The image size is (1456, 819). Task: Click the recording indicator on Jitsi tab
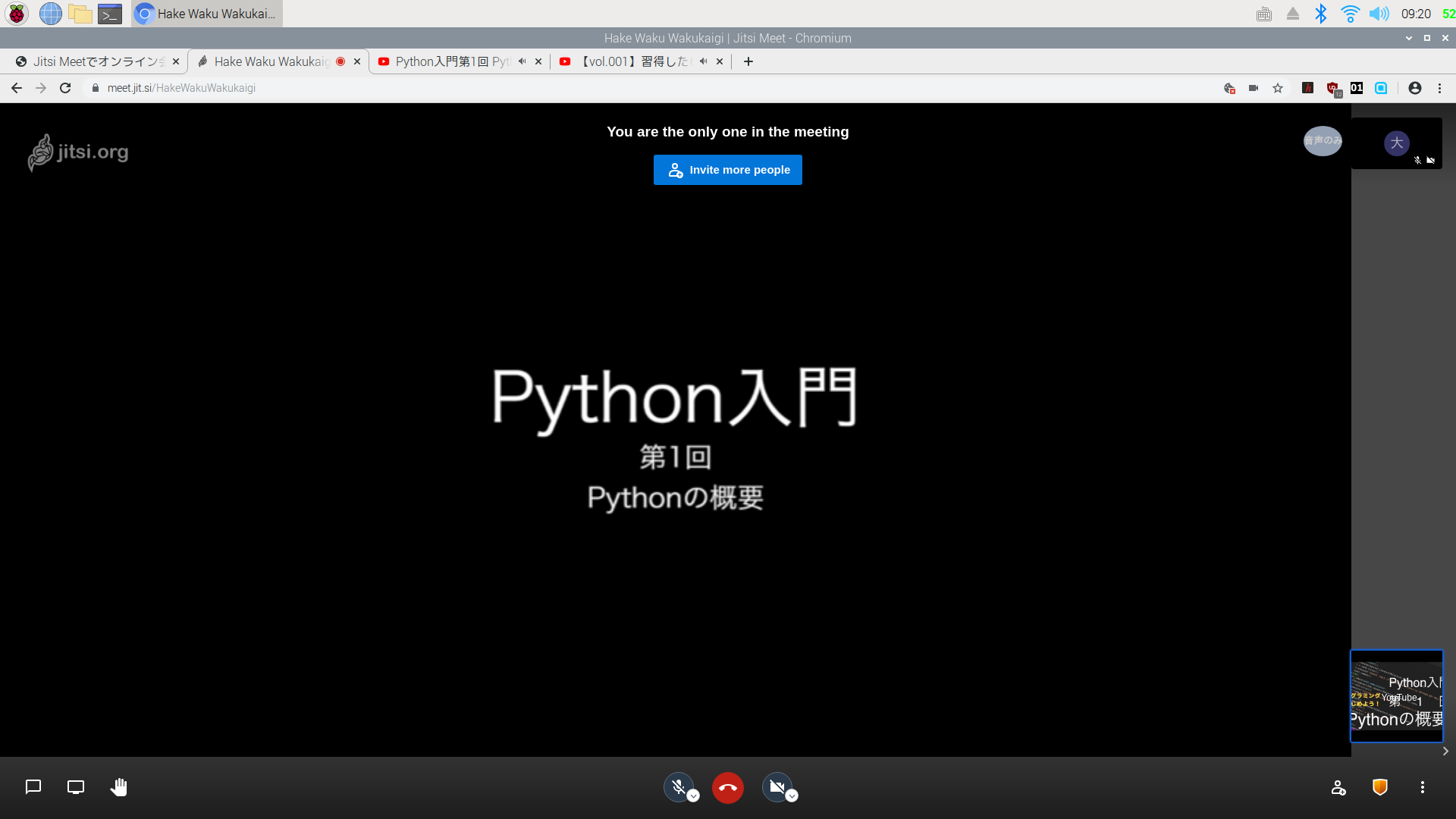click(340, 61)
